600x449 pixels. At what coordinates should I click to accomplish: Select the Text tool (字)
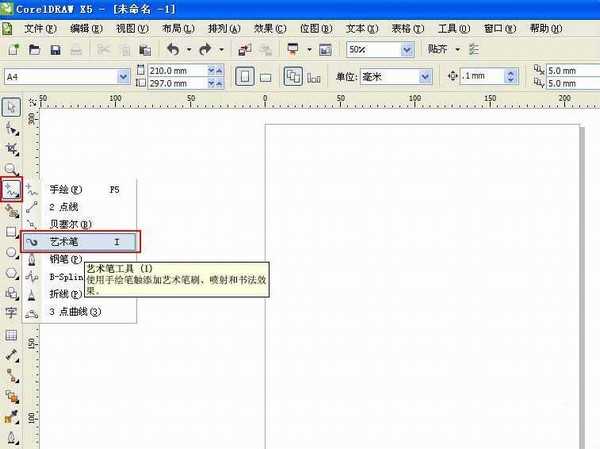click(x=11, y=313)
